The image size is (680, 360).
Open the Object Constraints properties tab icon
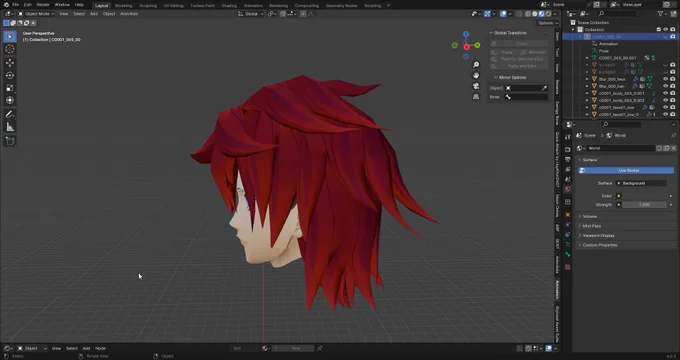pos(568,235)
